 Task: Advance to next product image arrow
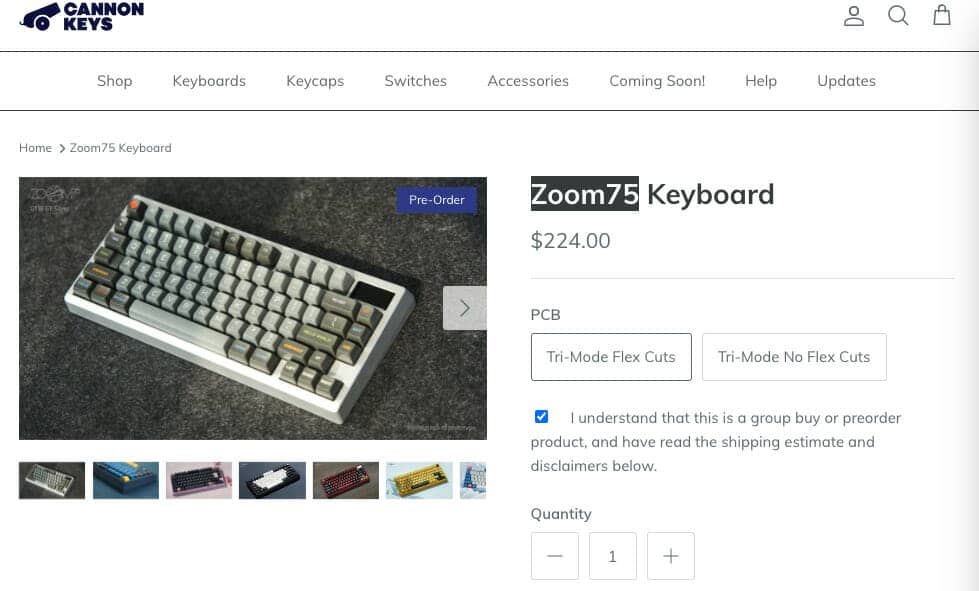point(464,308)
